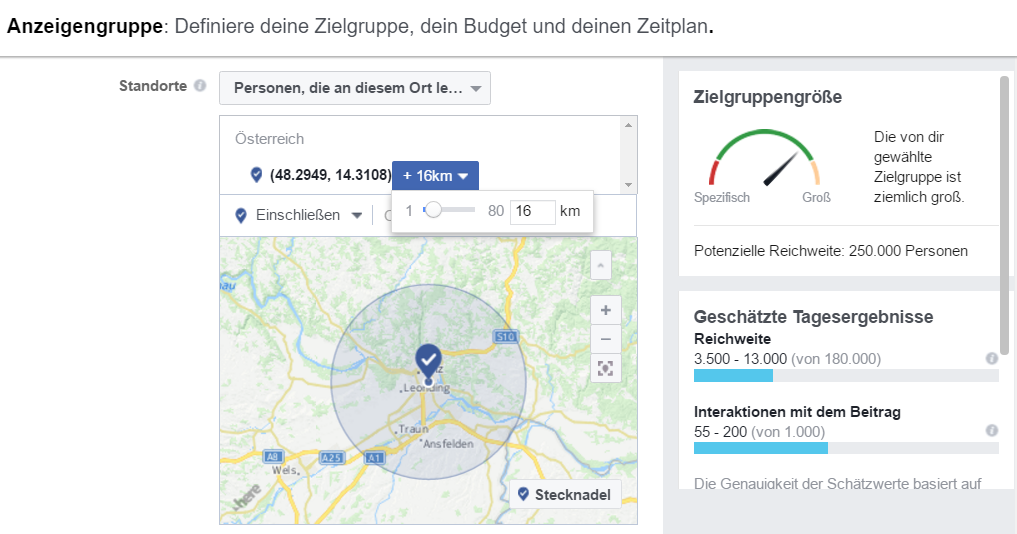This screenshot has width=1017, height=534.
Task: Click the Stecknadel button on the map
Action: pyautogui.click(x=565, y=495)
